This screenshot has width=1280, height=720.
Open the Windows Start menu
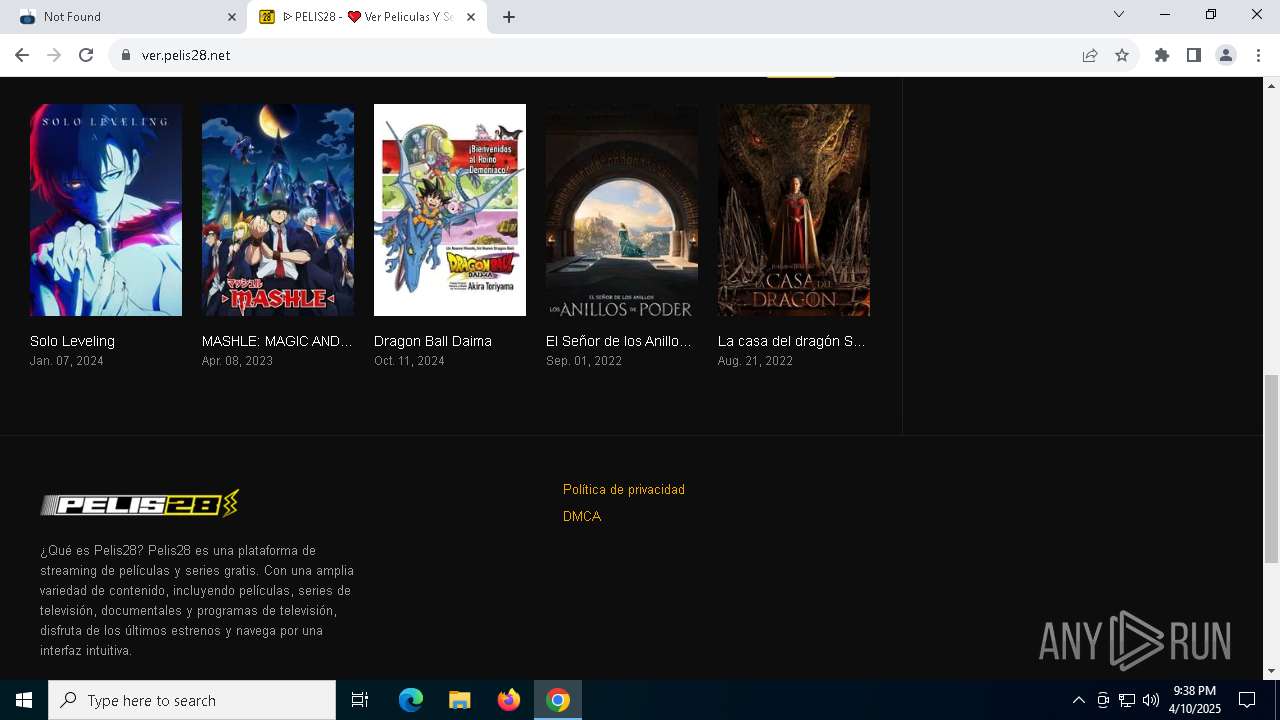coord(24,700)
